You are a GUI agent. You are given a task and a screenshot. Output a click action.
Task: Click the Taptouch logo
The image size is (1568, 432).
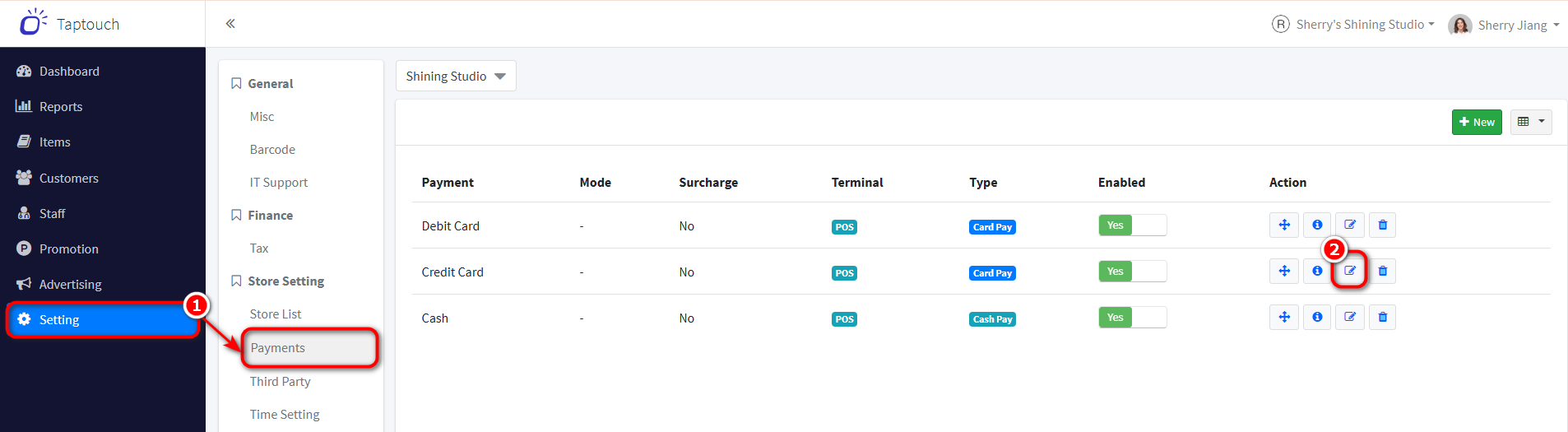point(70,24)
